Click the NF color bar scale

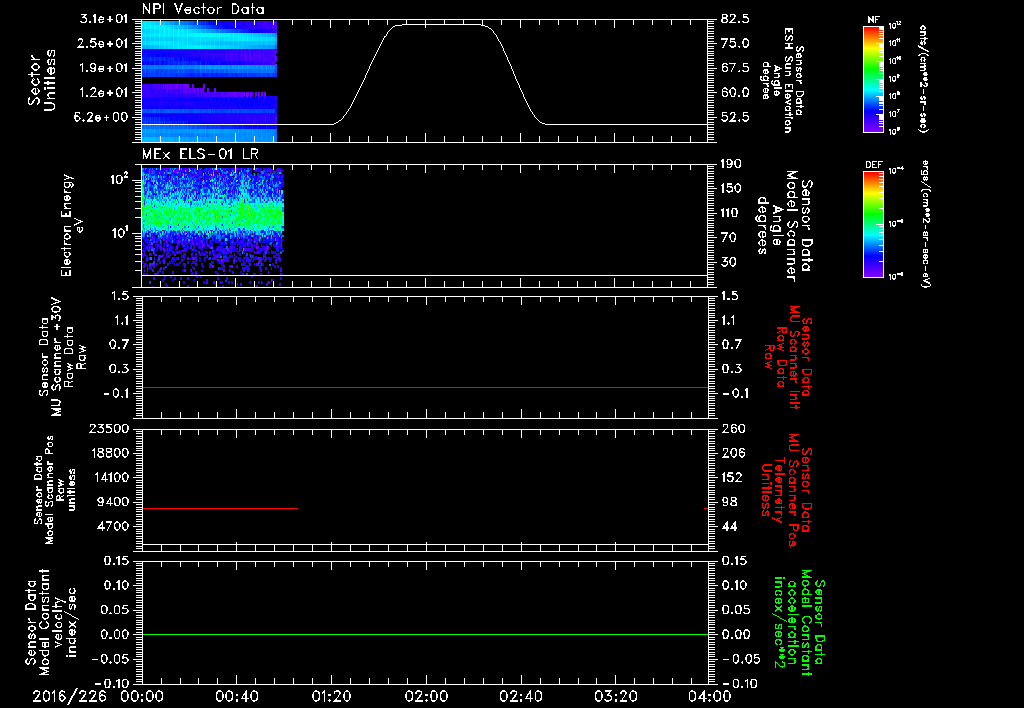(x=873, y=78)
